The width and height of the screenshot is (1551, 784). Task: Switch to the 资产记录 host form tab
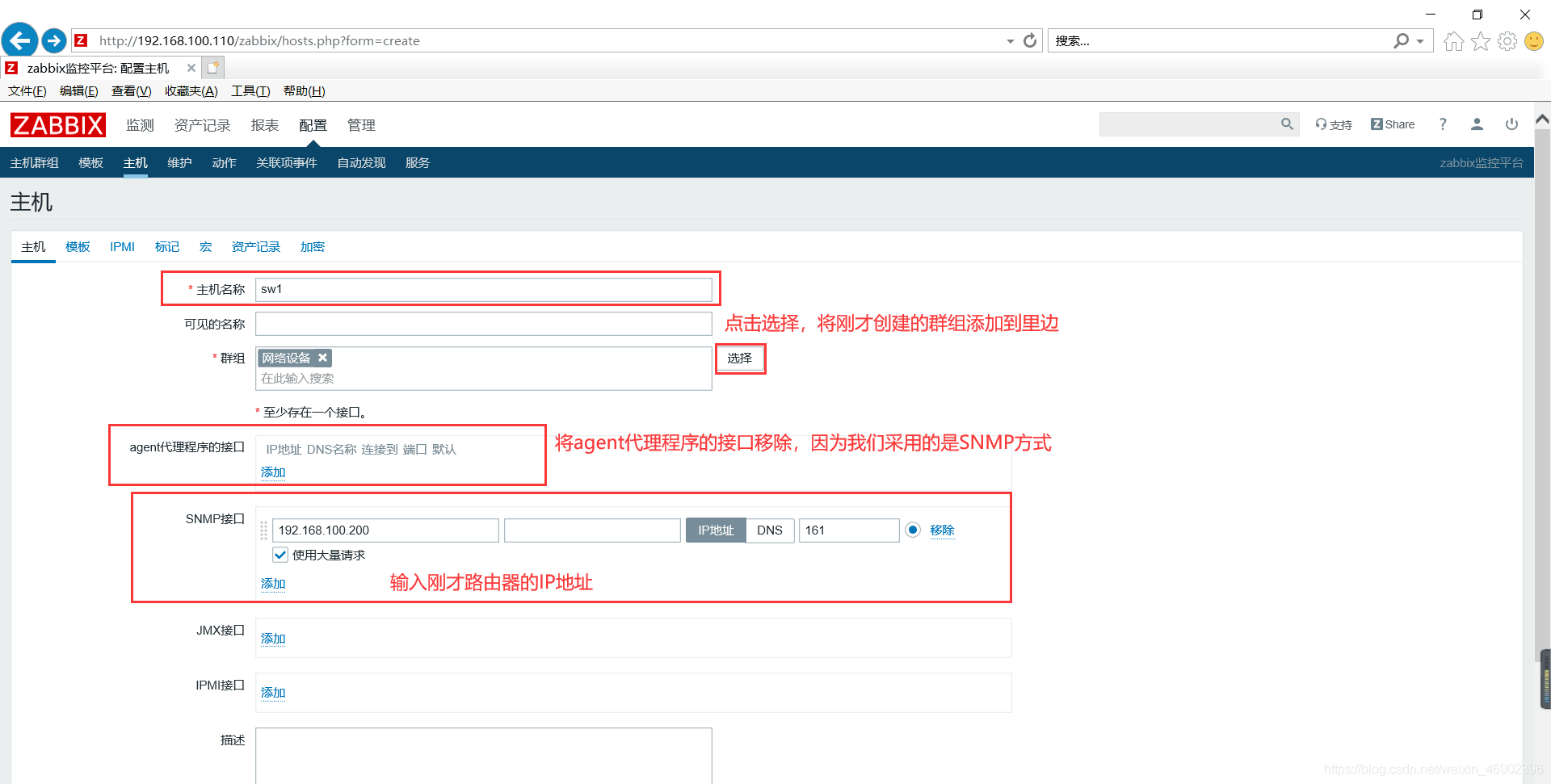(255, 246)
